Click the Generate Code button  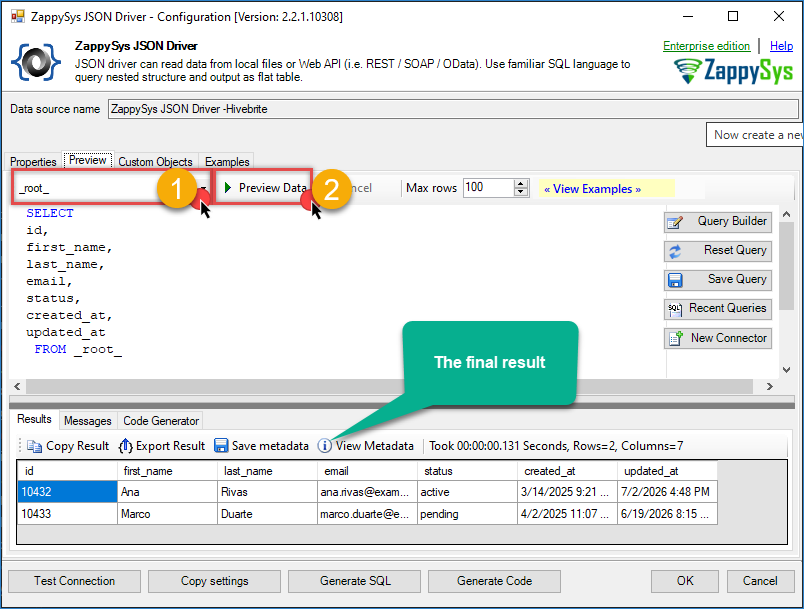pos(494,581)
